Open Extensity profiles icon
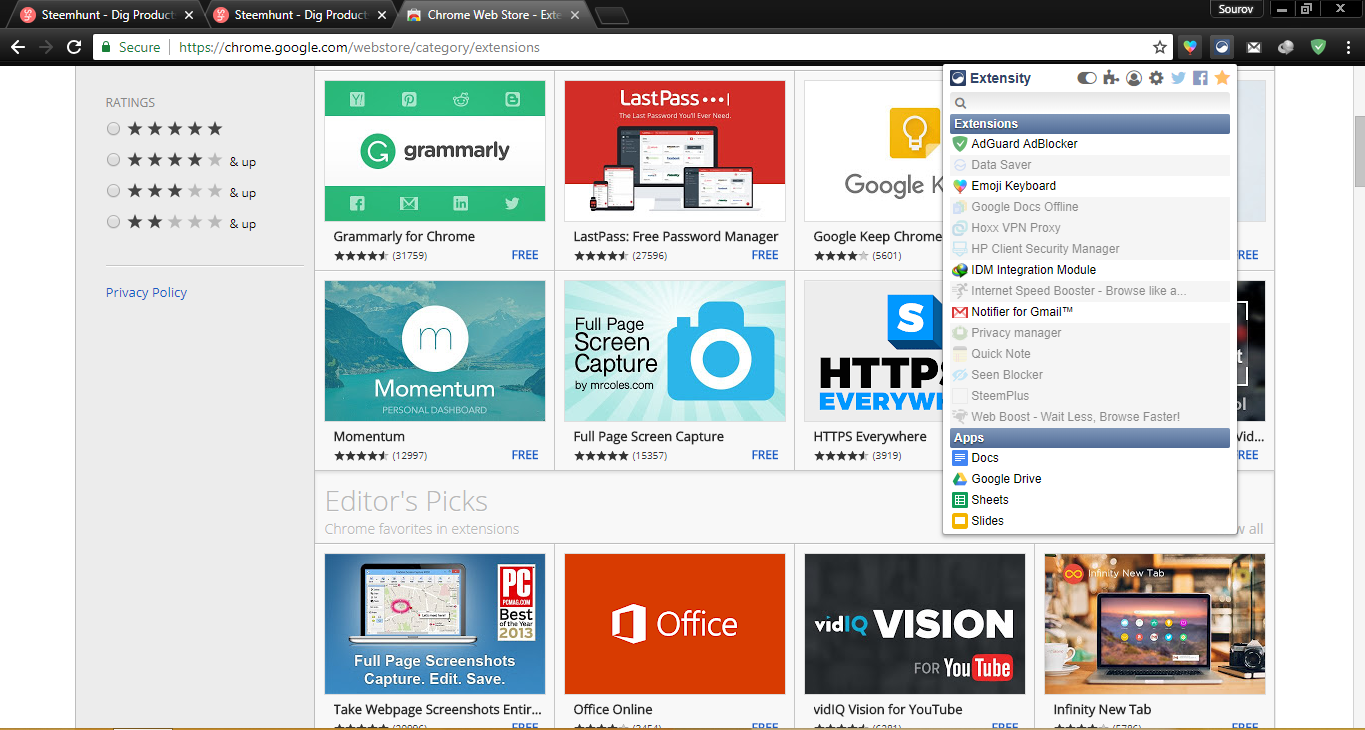1365x730 pixels. (1134, 78)
